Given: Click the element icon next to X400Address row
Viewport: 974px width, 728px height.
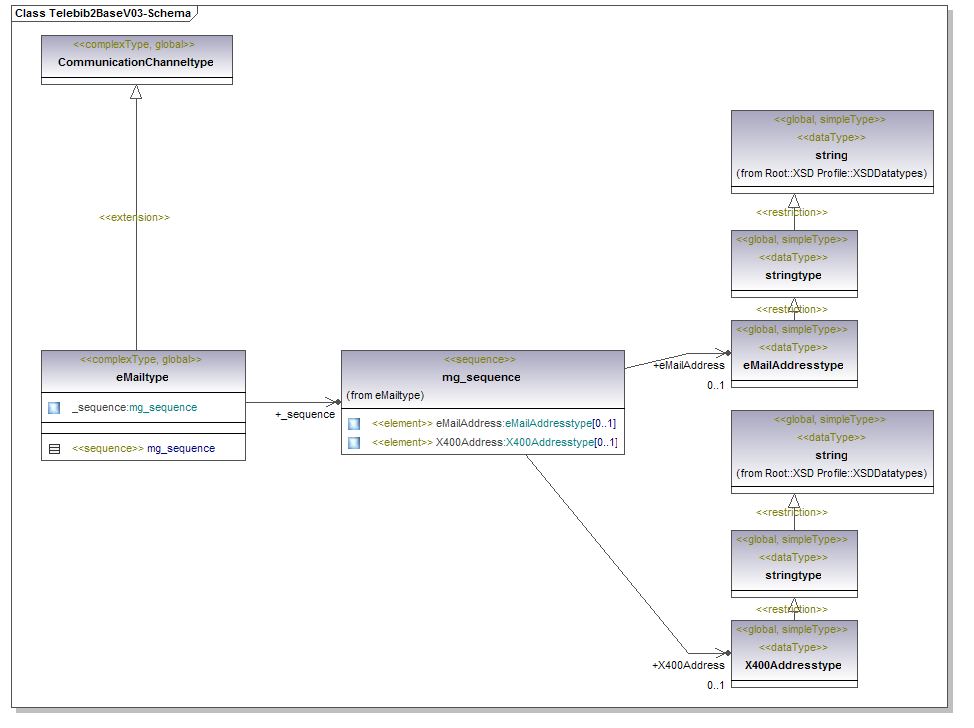Looking at the screenshot, I should click(x=354, y=442).
